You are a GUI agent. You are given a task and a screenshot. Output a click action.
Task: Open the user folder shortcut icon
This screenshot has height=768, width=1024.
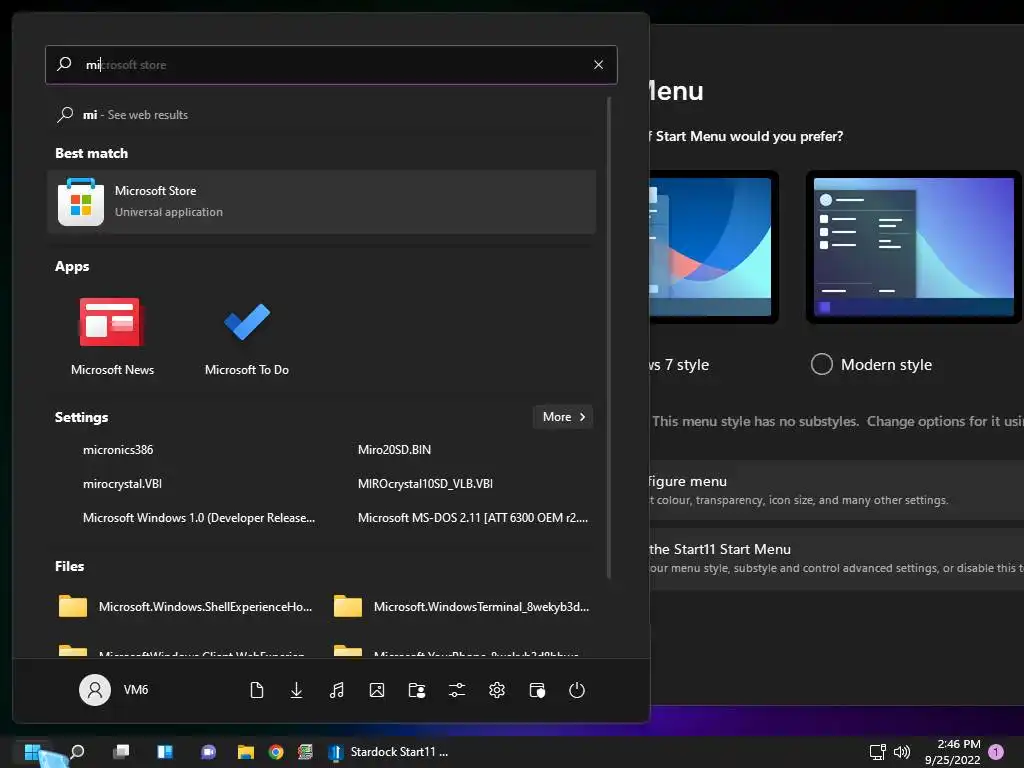point(417,690)
